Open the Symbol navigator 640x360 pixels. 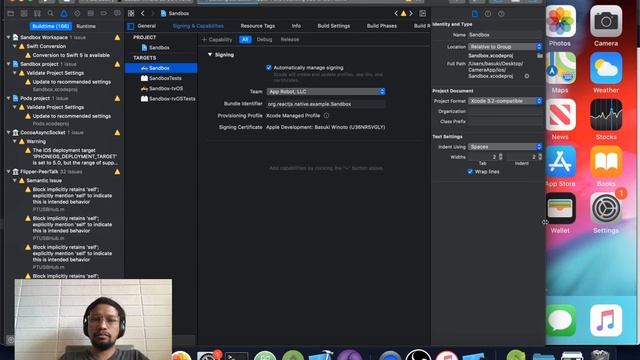click(x=37, y=13)
